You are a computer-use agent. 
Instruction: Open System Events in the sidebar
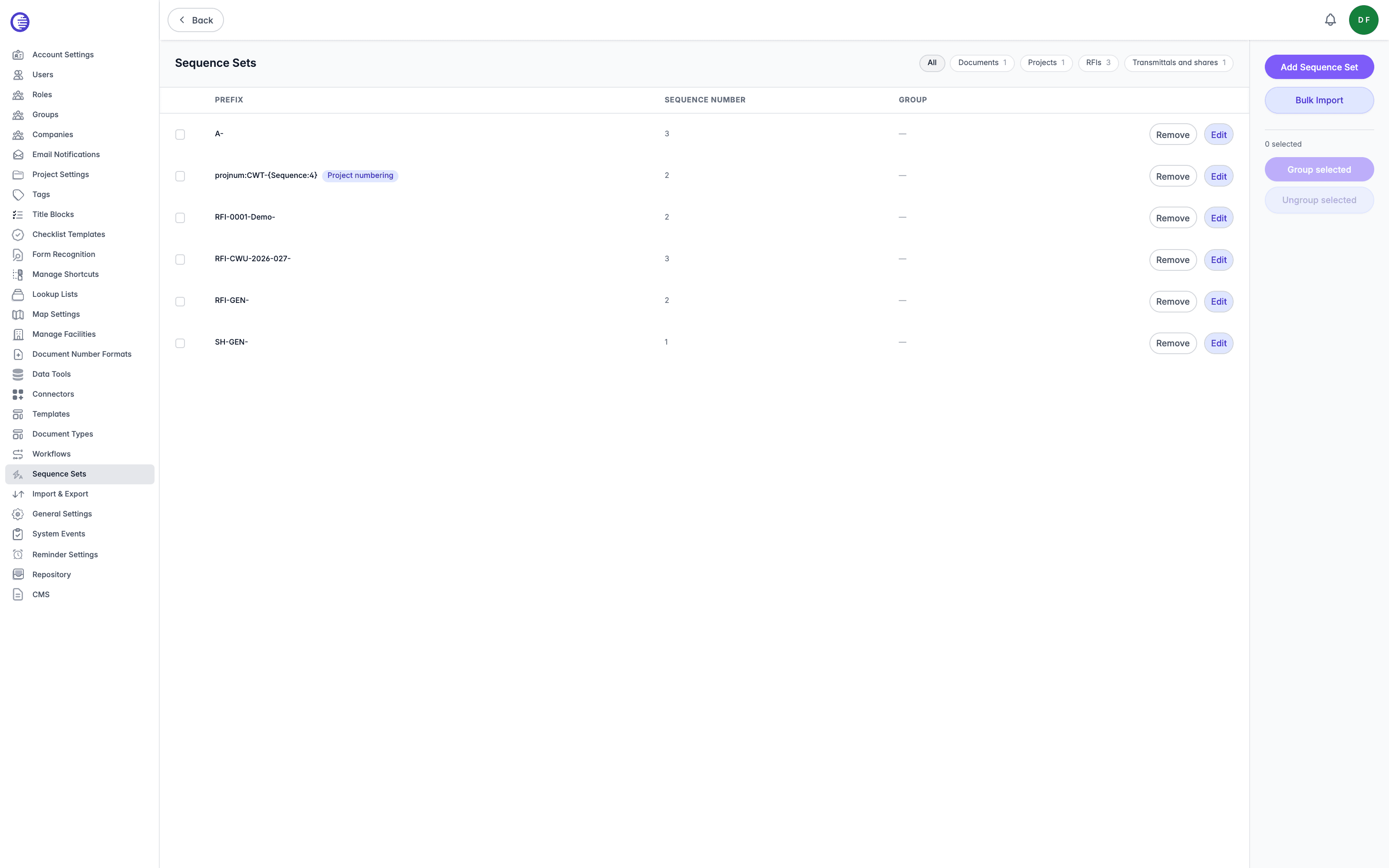pos(80,534)
